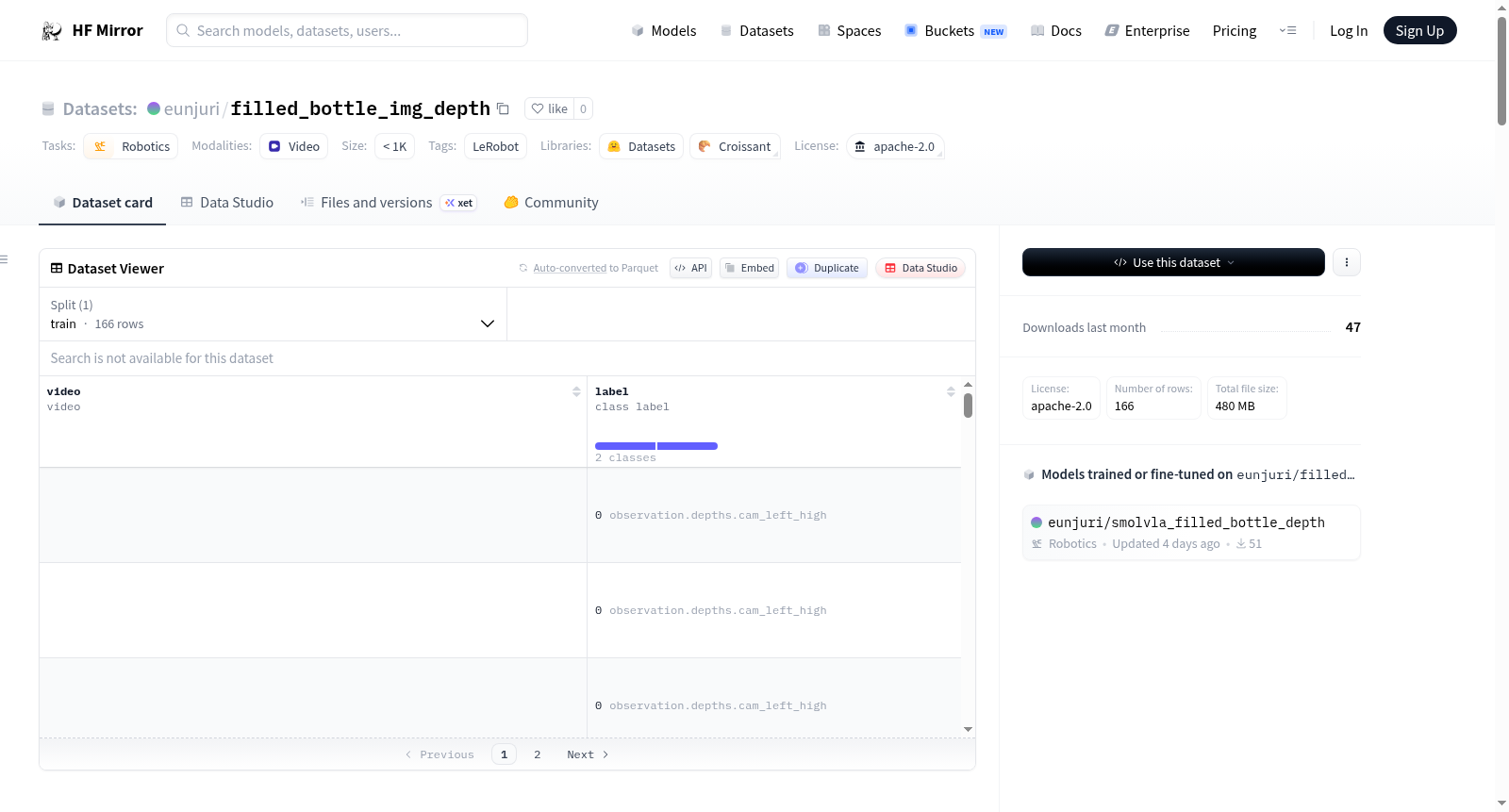Click the Dataset Viewer heading icon
This screenshot has width=1509, height=812.
coord(57,269)
